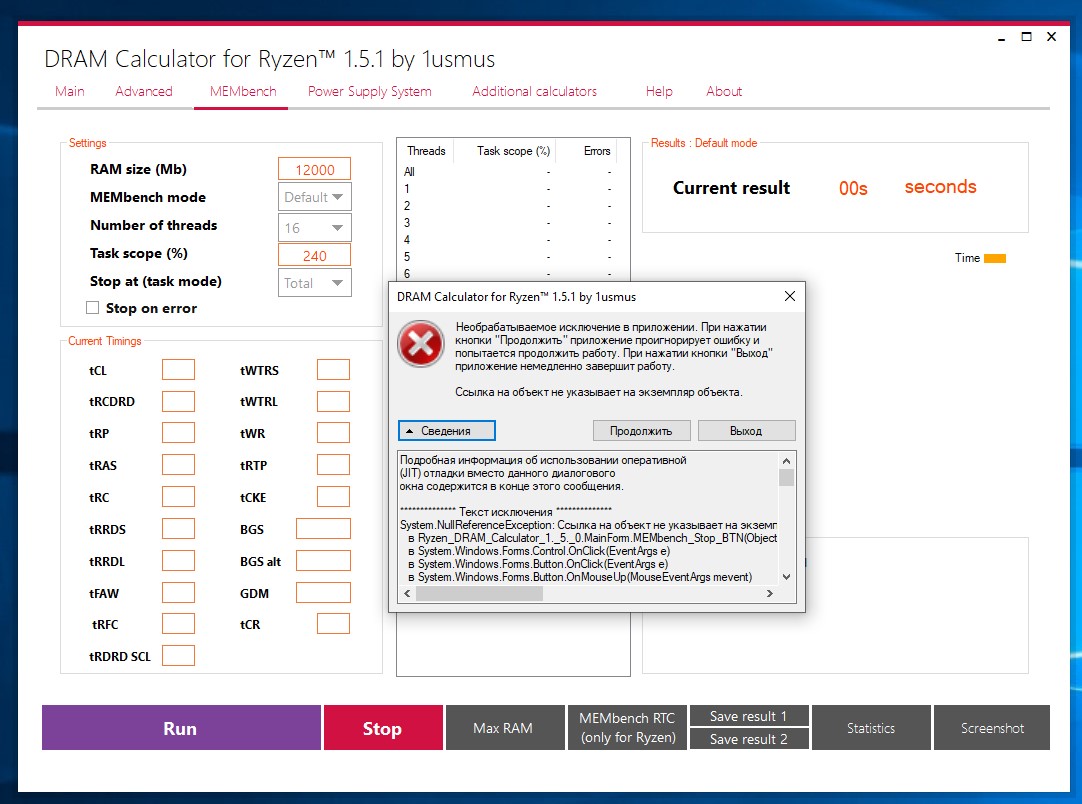Click the 00s current result value
This screenshot has height=804, width=1082.
click(853, 188)
